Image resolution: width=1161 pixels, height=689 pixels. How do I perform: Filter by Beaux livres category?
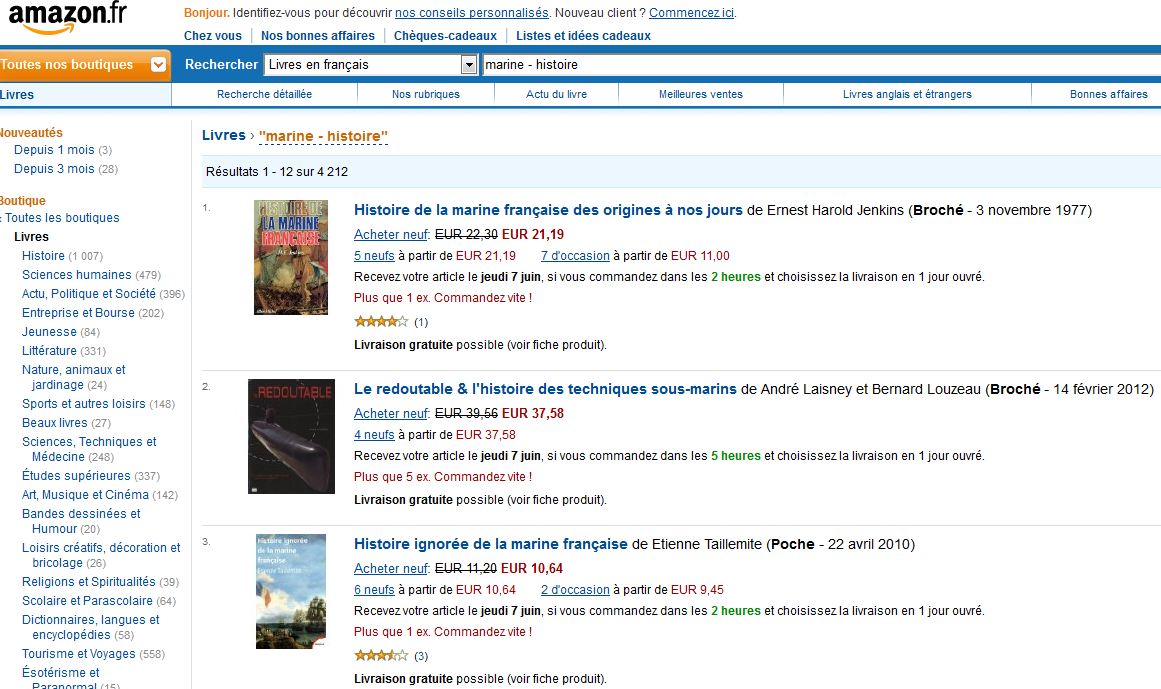55,423
